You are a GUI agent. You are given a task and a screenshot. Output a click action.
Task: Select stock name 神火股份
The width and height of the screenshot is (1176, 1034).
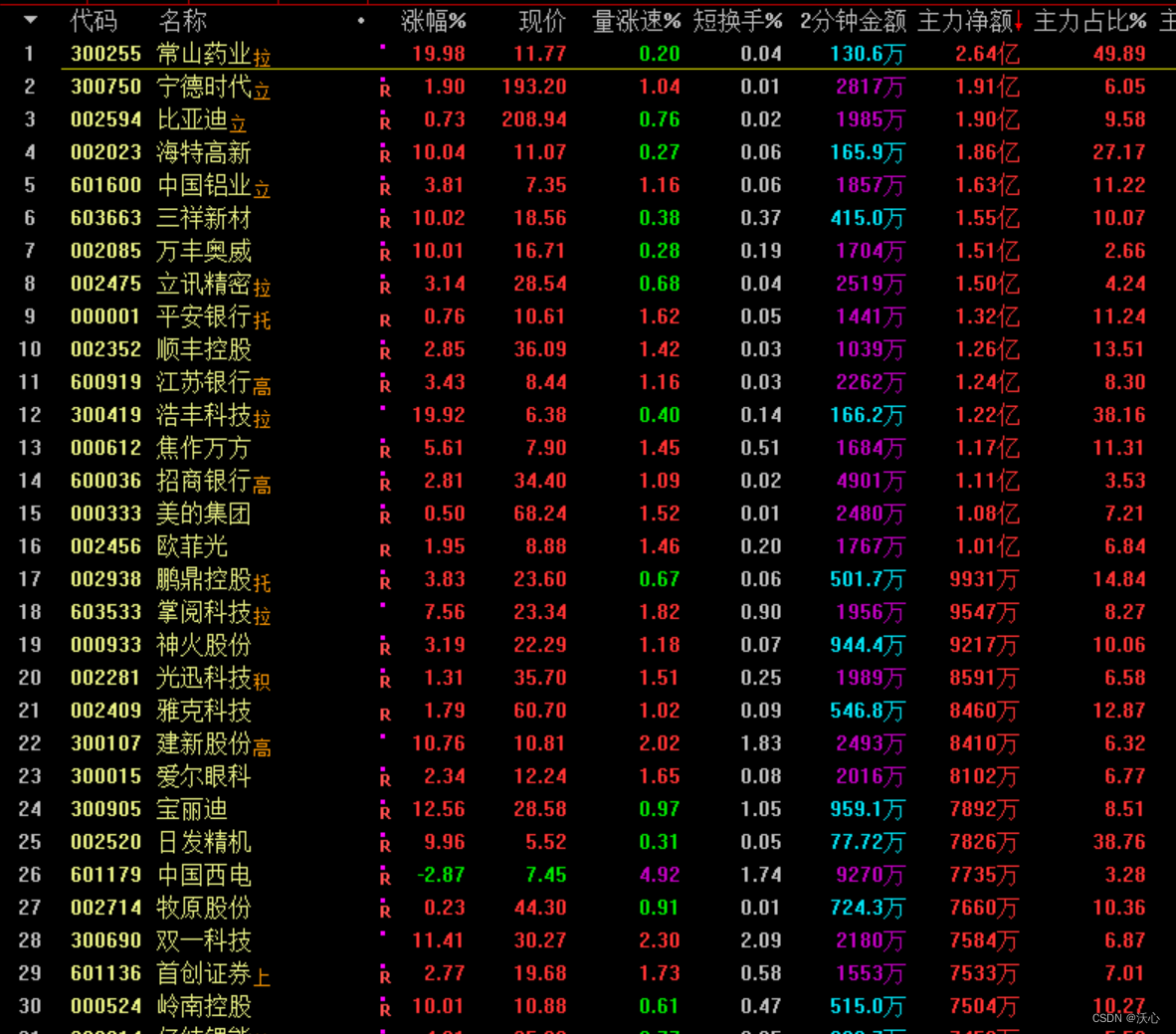tap(203, 645)
